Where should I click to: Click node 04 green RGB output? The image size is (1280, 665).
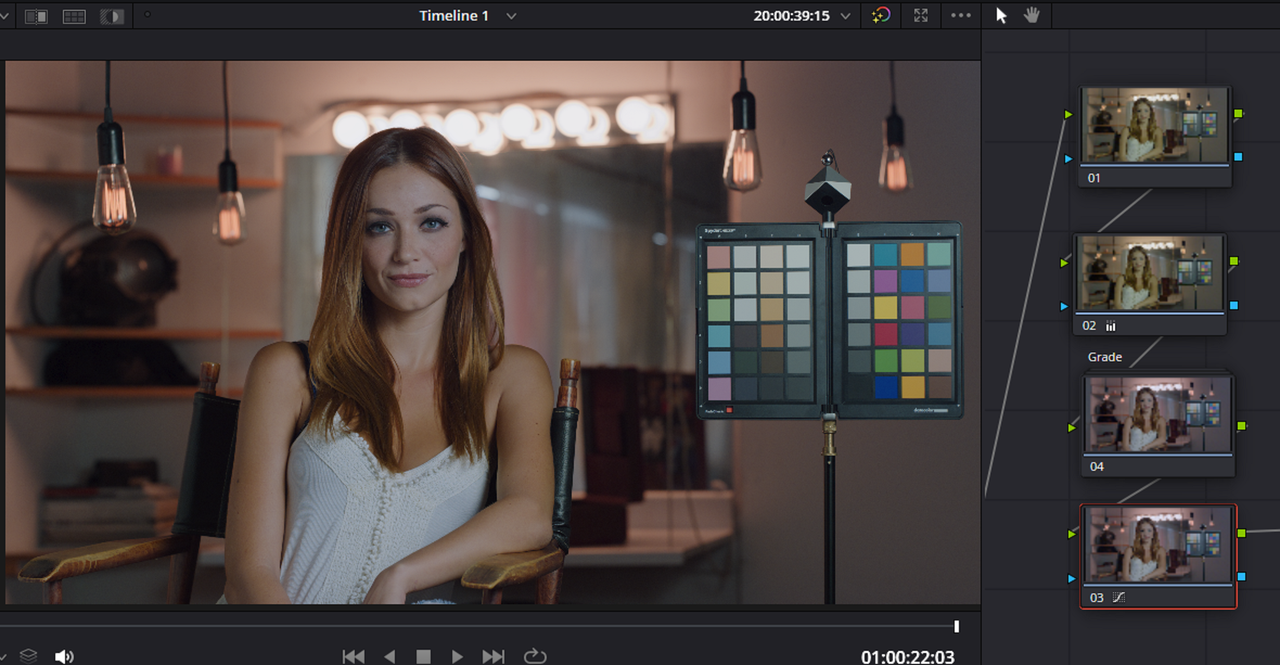click(x=1242, y=426)
